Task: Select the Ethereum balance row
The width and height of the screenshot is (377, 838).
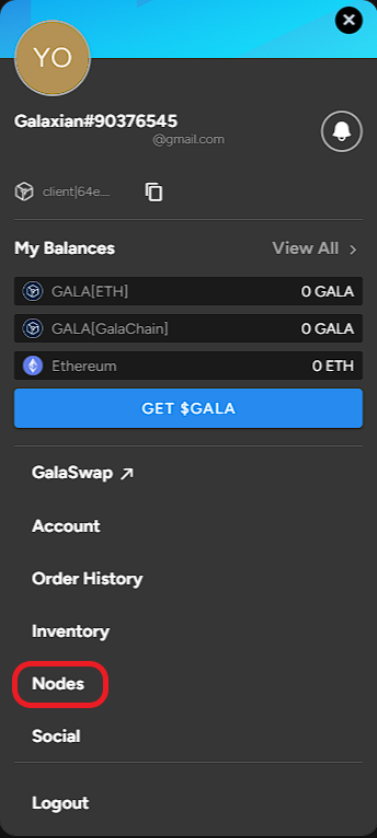Action: [188, 366]
